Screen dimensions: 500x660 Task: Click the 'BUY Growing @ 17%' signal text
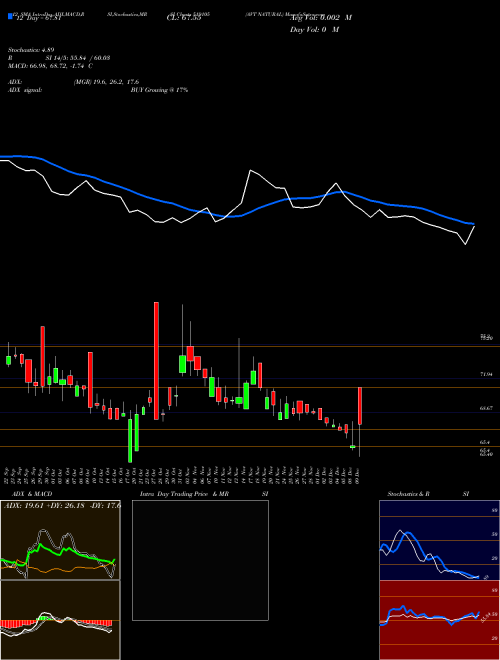(x=159, y=90)
